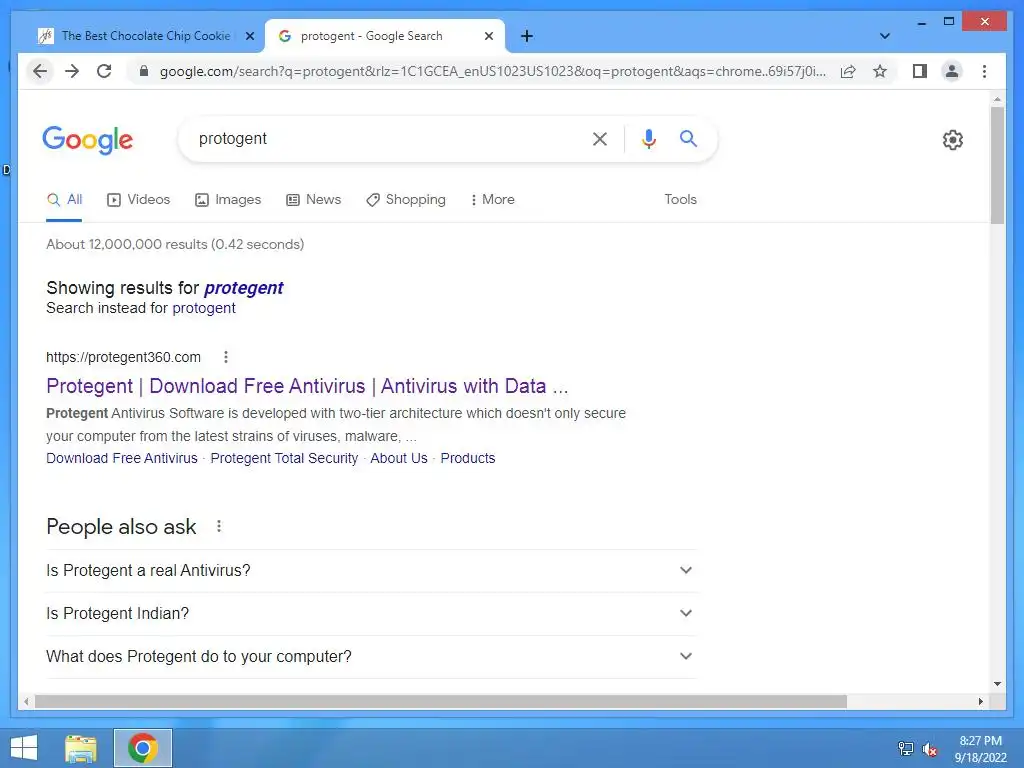Switch to Images results
Image resolution: width=1024 pixels, height=768 pixels.
[228, 200]
